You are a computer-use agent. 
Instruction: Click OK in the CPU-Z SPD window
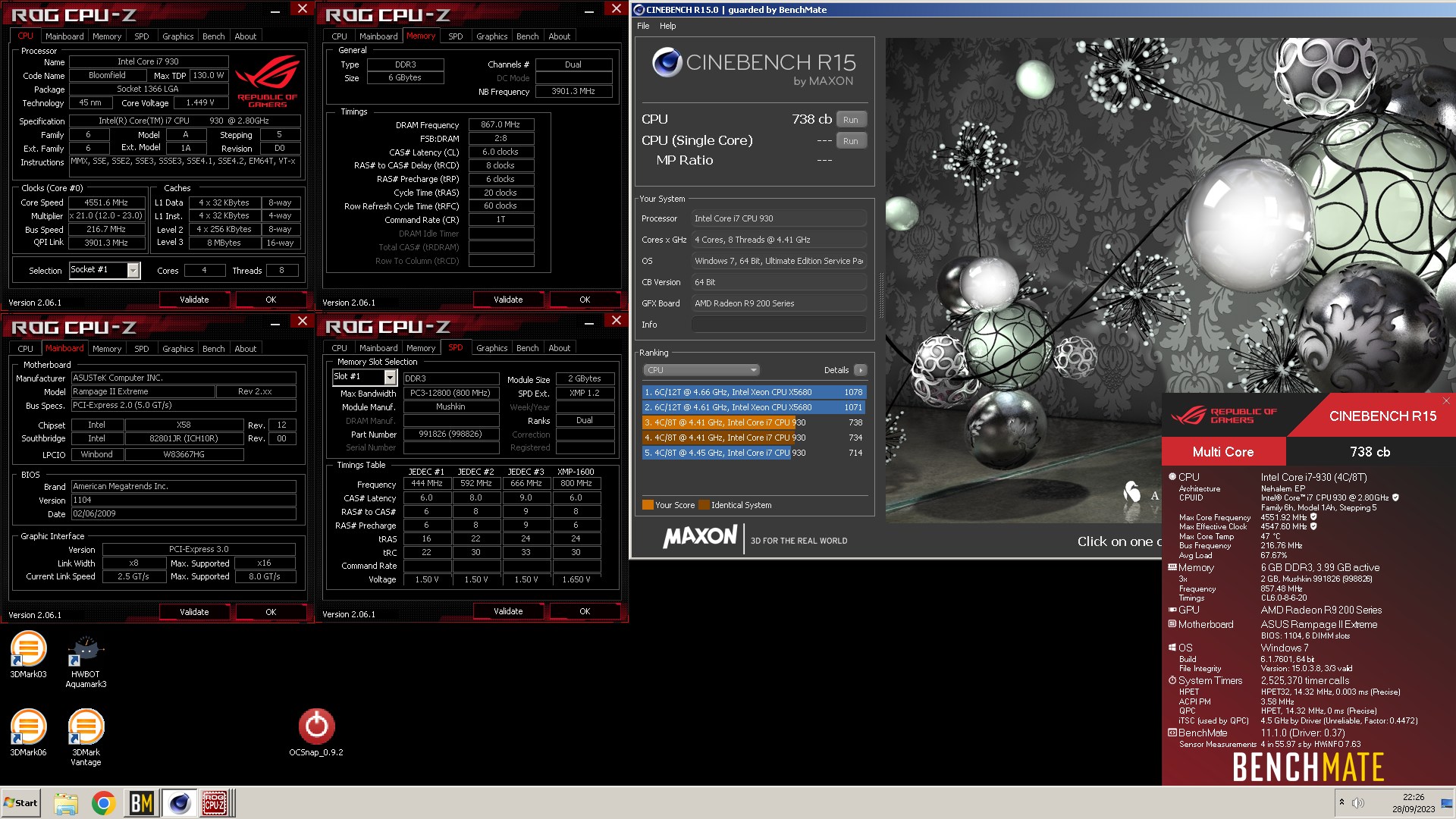[585, 611]
